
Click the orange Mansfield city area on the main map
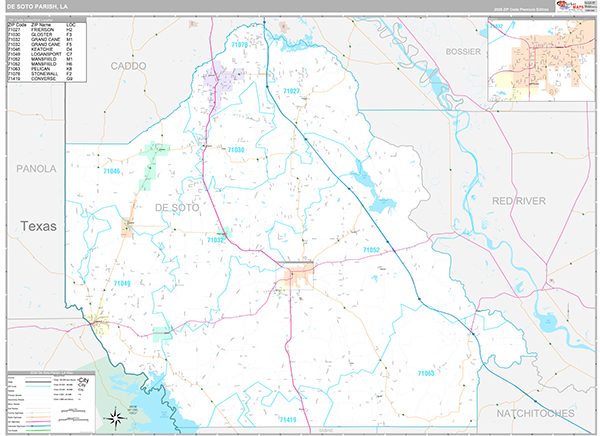[298, 276]
